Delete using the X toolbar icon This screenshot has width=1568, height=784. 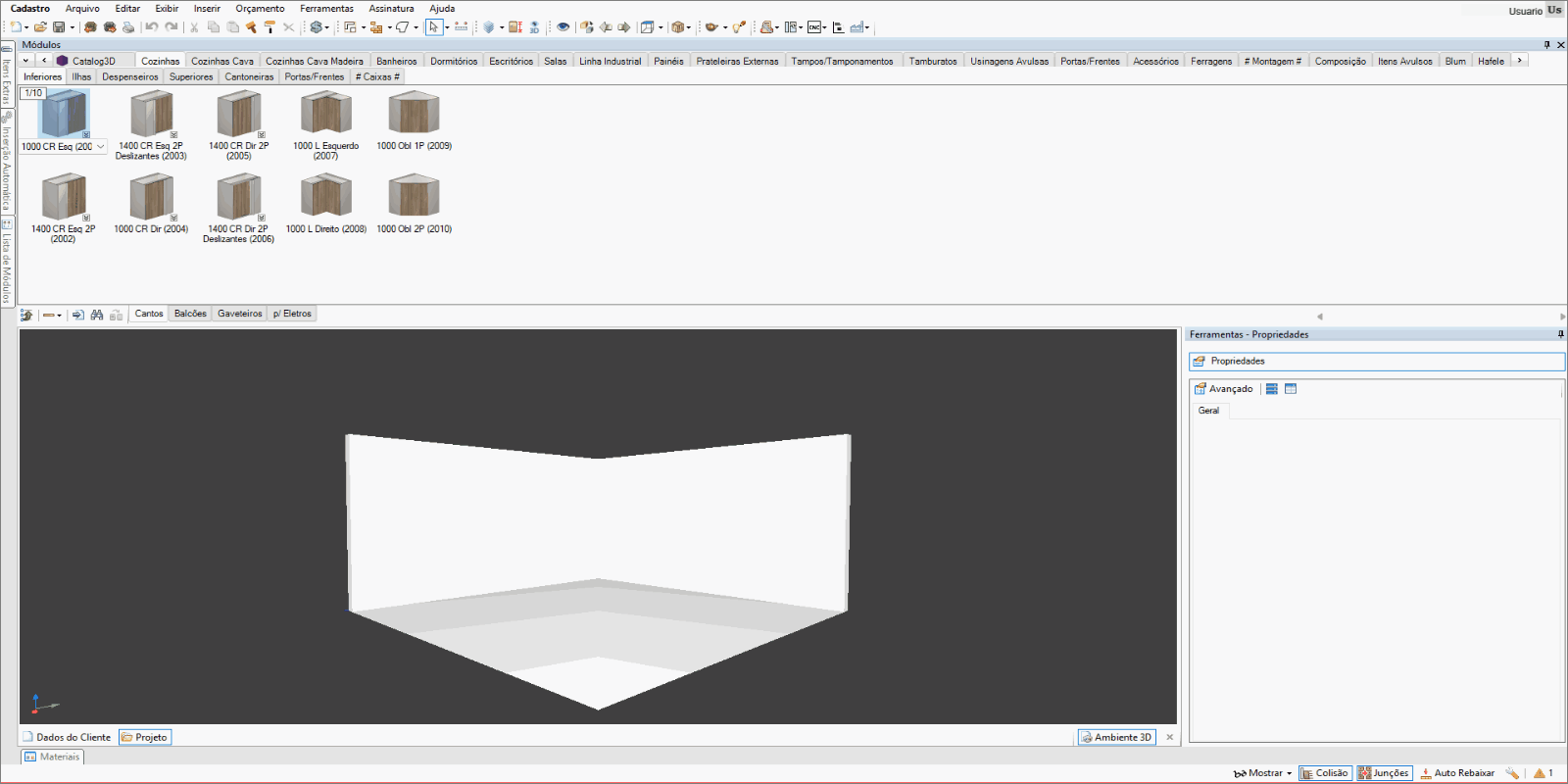288,27
